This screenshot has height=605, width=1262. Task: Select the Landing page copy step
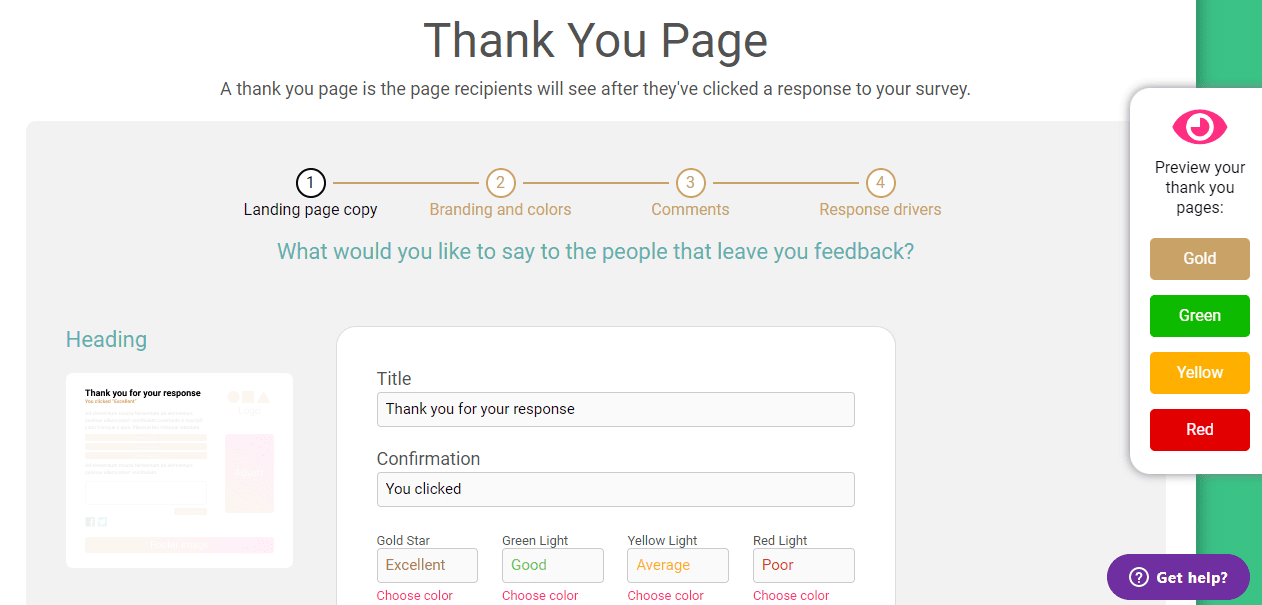point(311,210)
